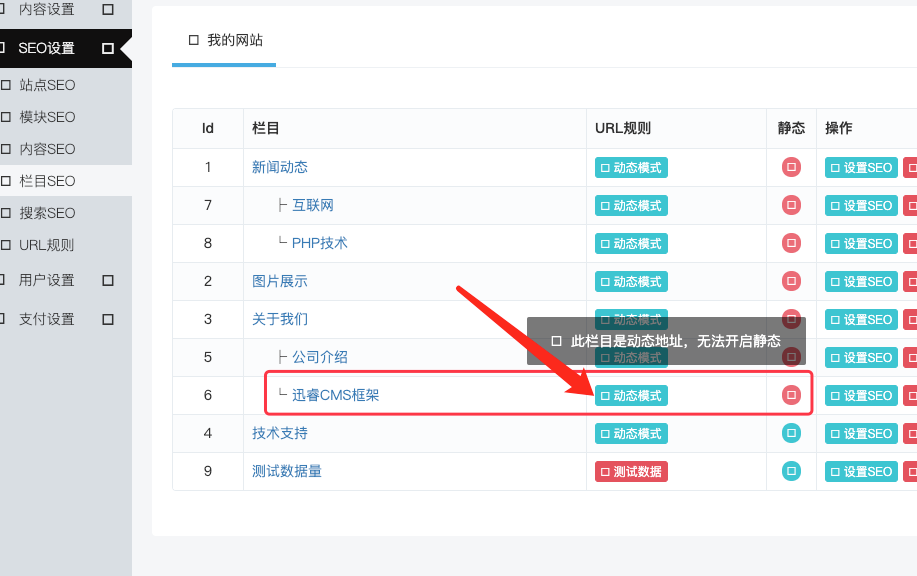The height and width of the screenshot is (576, 917).
Task: Click 动态模式 button in 新闻动态 row
Action: pyautogui.click(x=631, y=168)
